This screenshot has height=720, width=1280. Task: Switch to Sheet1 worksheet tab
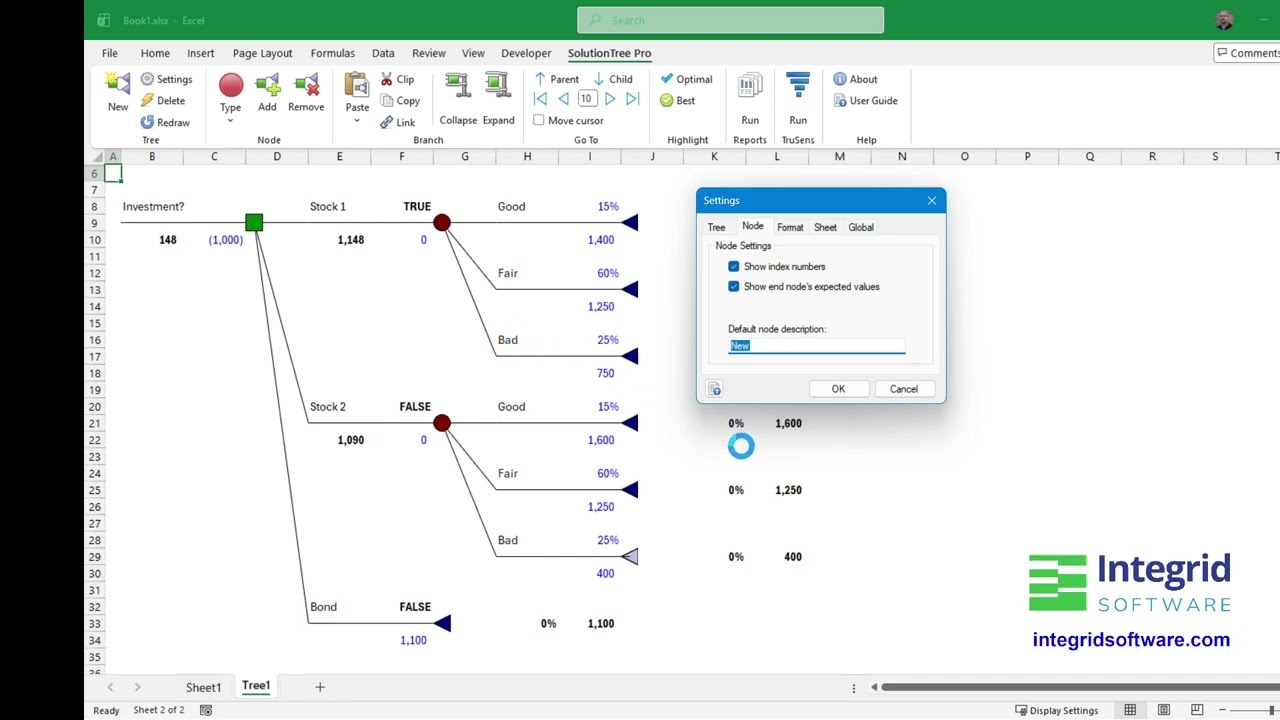click(203, 687)
